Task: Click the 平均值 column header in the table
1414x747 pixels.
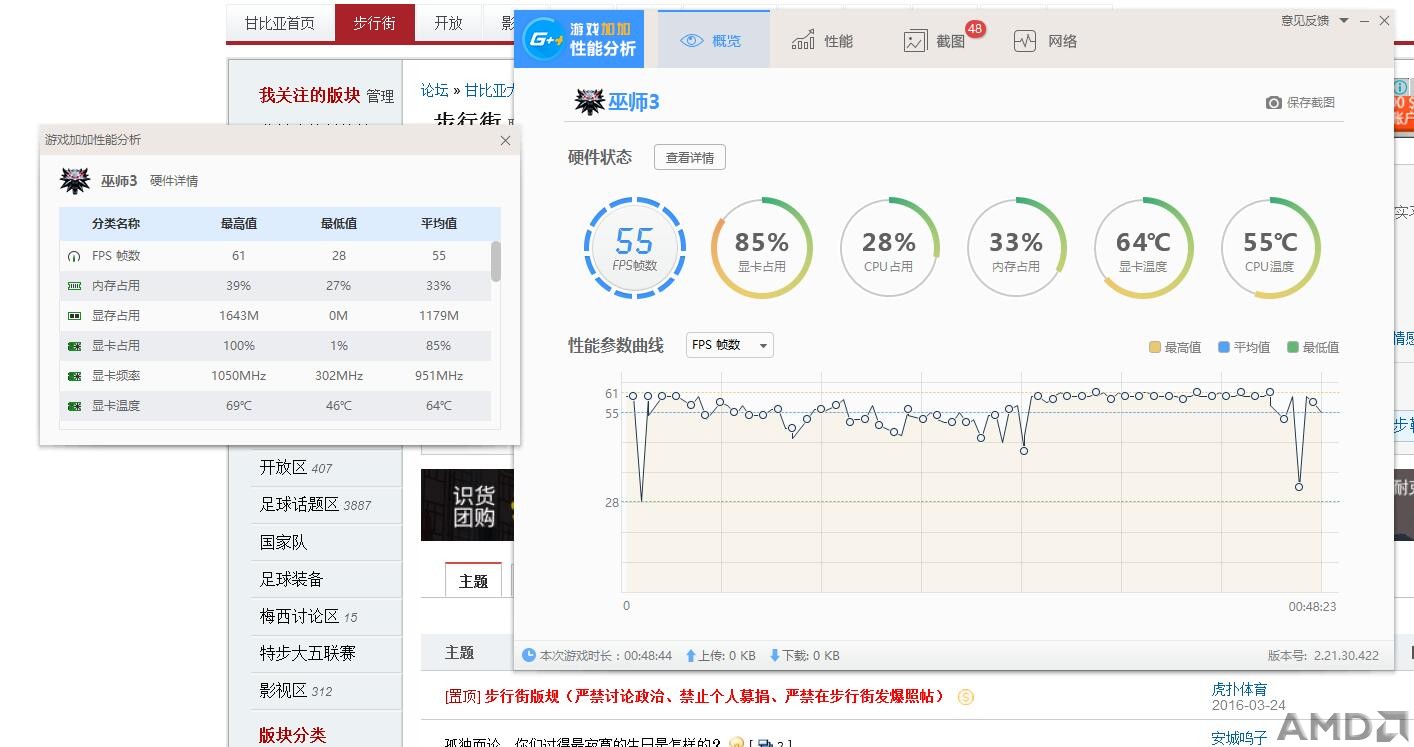Action: 439,224
